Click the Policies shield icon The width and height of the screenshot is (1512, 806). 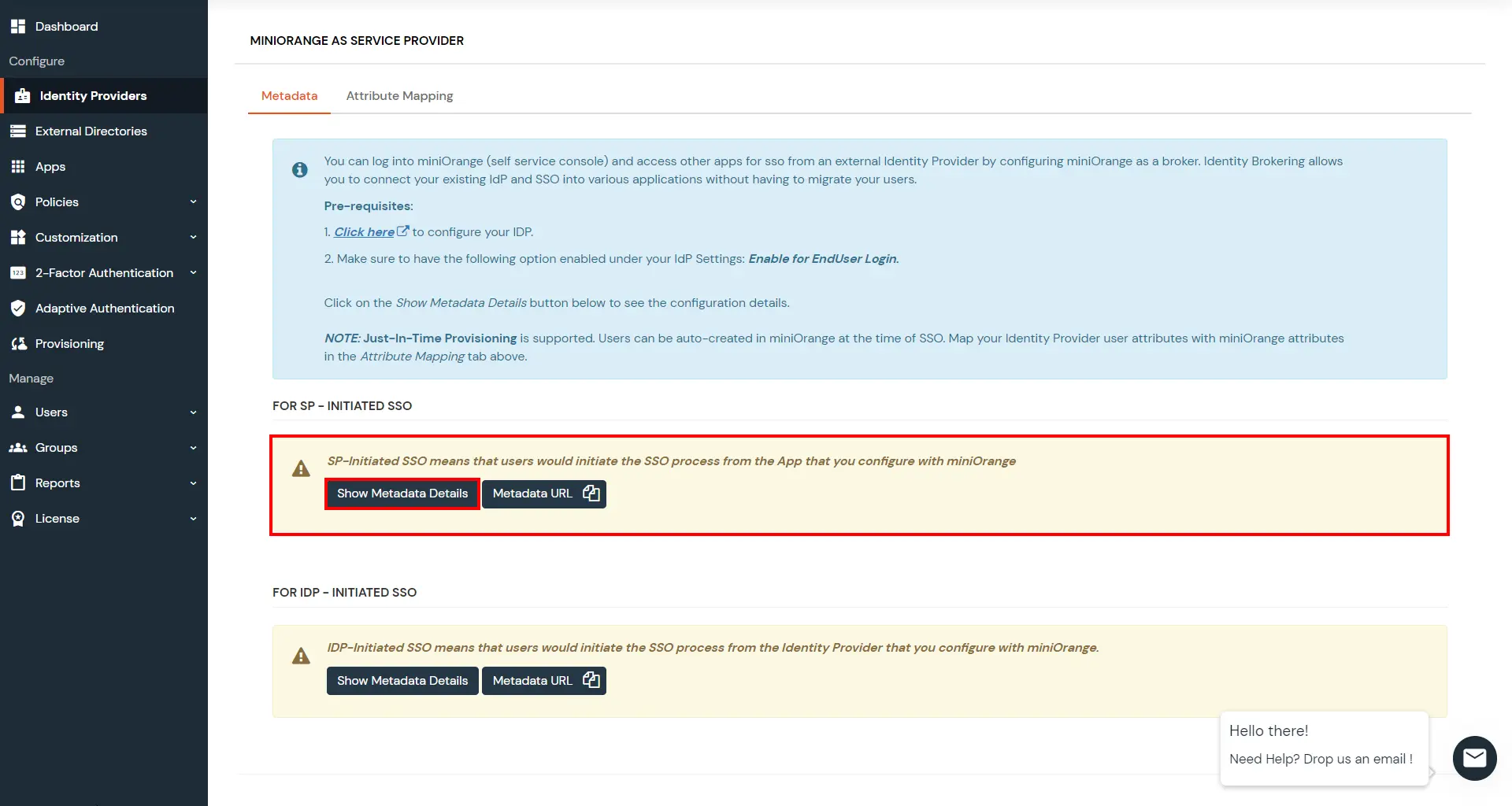coord(18,201)
